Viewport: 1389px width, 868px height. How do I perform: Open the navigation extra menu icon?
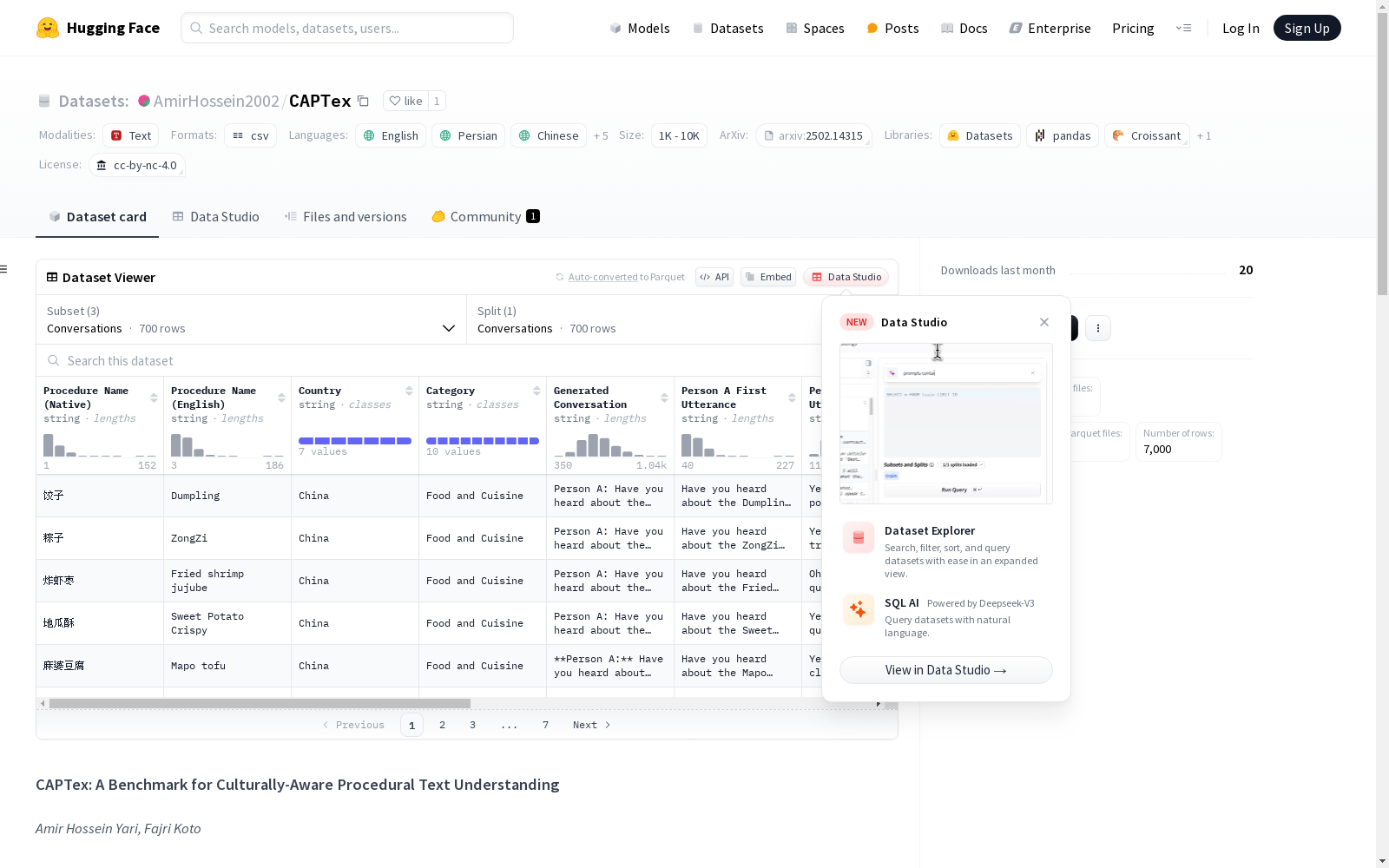coord(1183,28)
